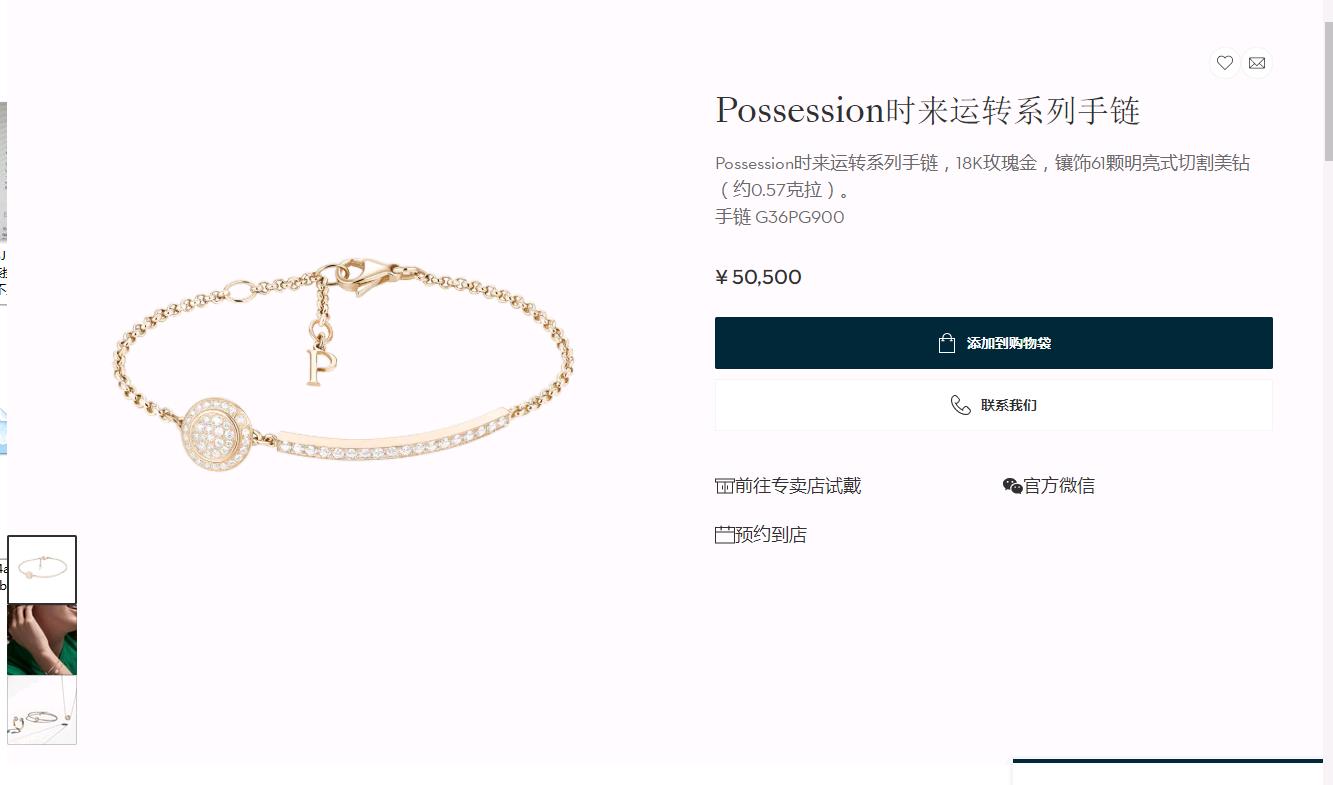Click the shopping bag icon on the dark button
The height and width of the screenshot is (785, 1333).
tap(947, 343)
